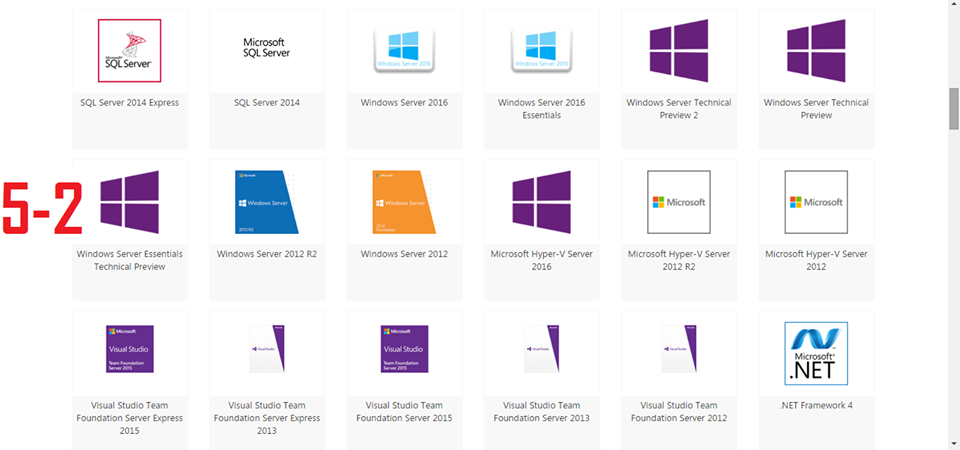Click the vertical page scrollbar thumb
The width and height of the screenshot is (960, 450).
point(954,108)
